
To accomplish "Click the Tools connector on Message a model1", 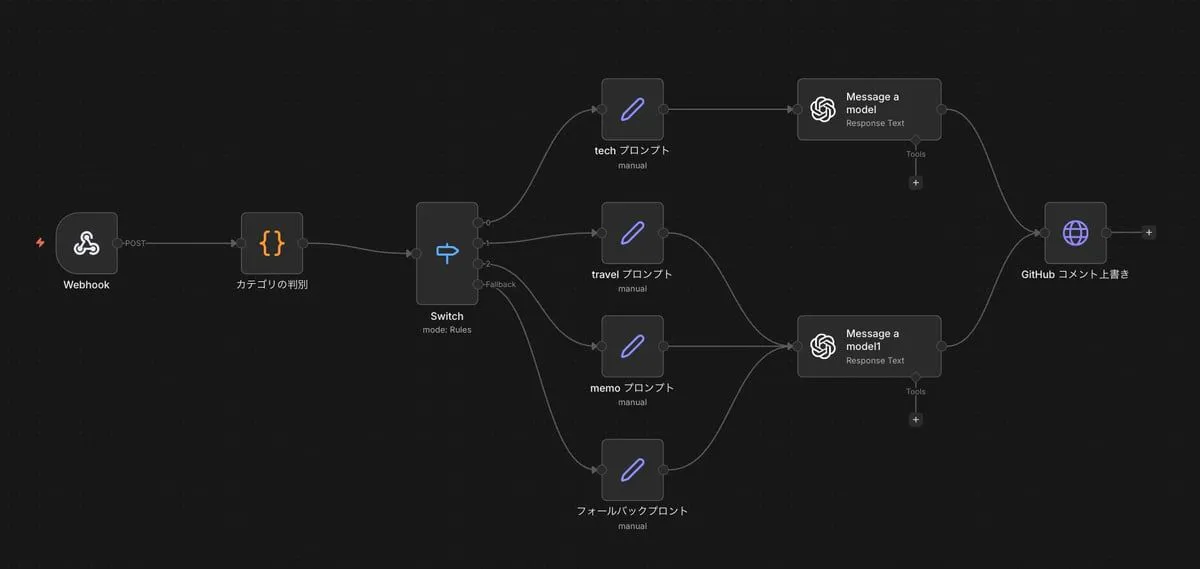I will (915, 378).
